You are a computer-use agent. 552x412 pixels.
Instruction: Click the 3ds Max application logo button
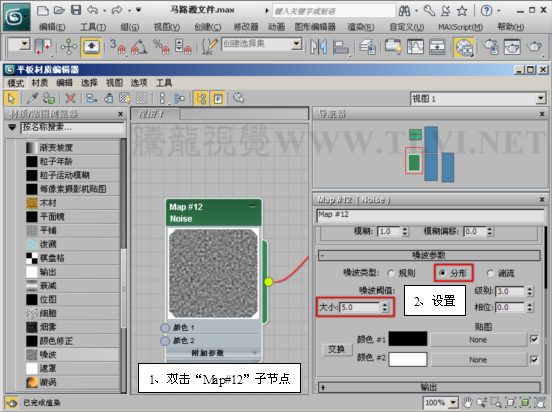pyautogui.click(x=17, y=17)
